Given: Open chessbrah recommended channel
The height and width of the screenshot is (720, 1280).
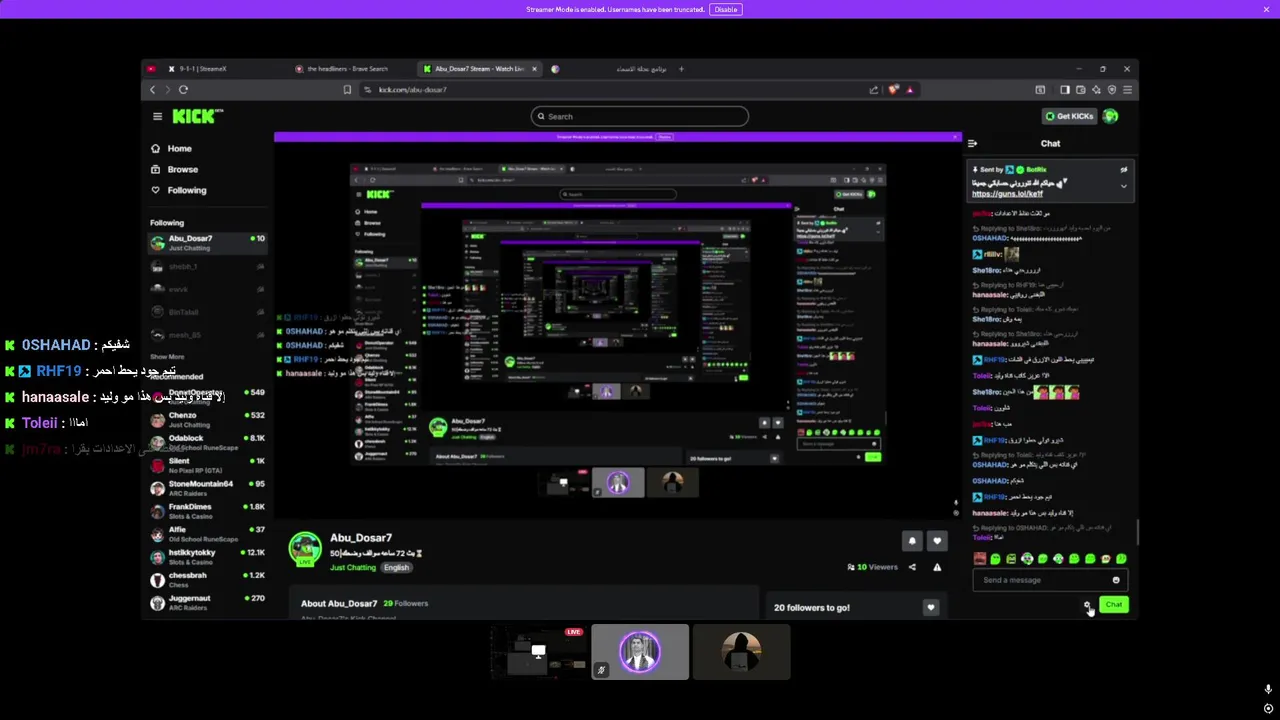Looking at the screenshot, I should [x=207, y=580].
